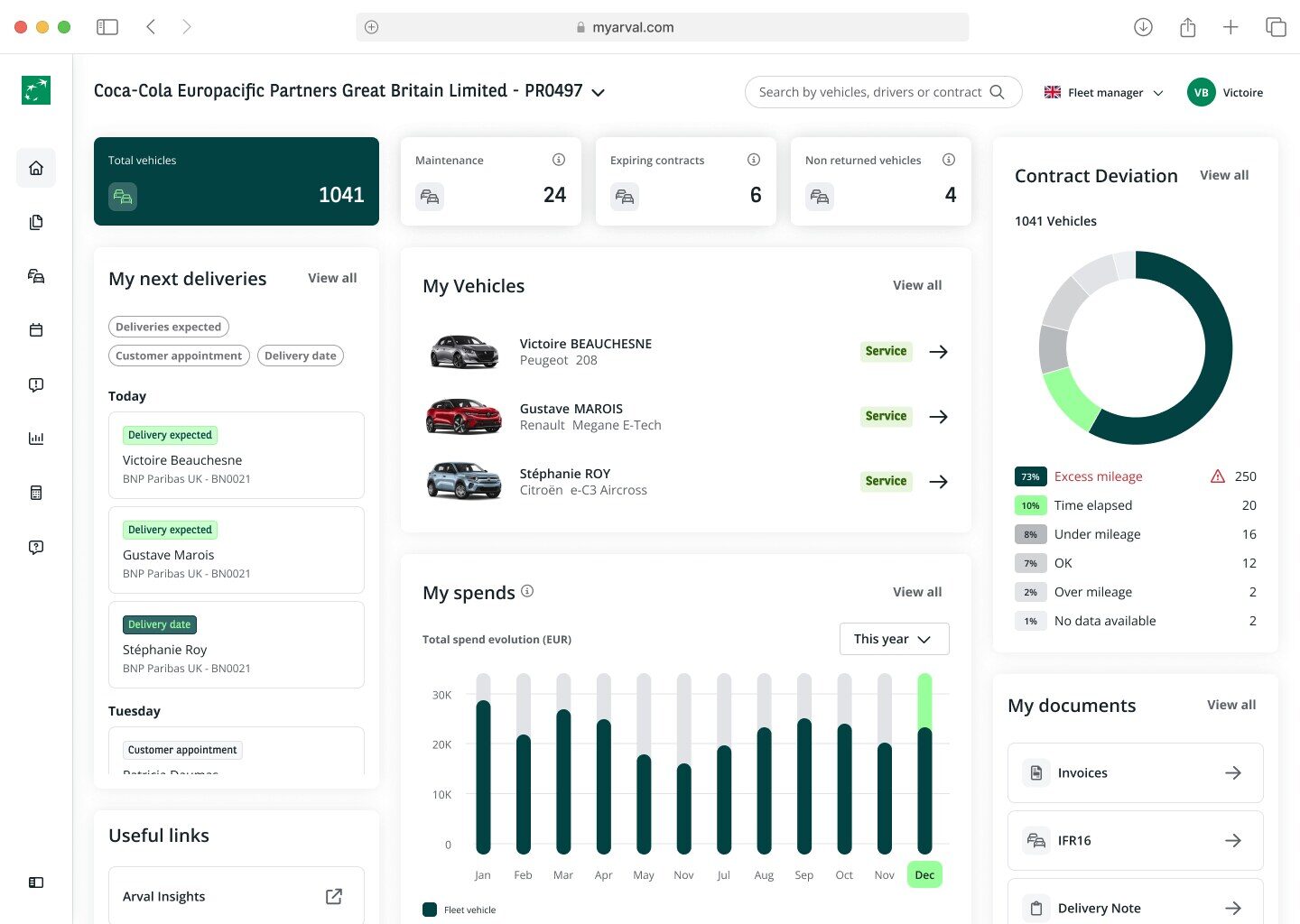
Task: Expand the company account selector chevron
Action: click(598, 92)
